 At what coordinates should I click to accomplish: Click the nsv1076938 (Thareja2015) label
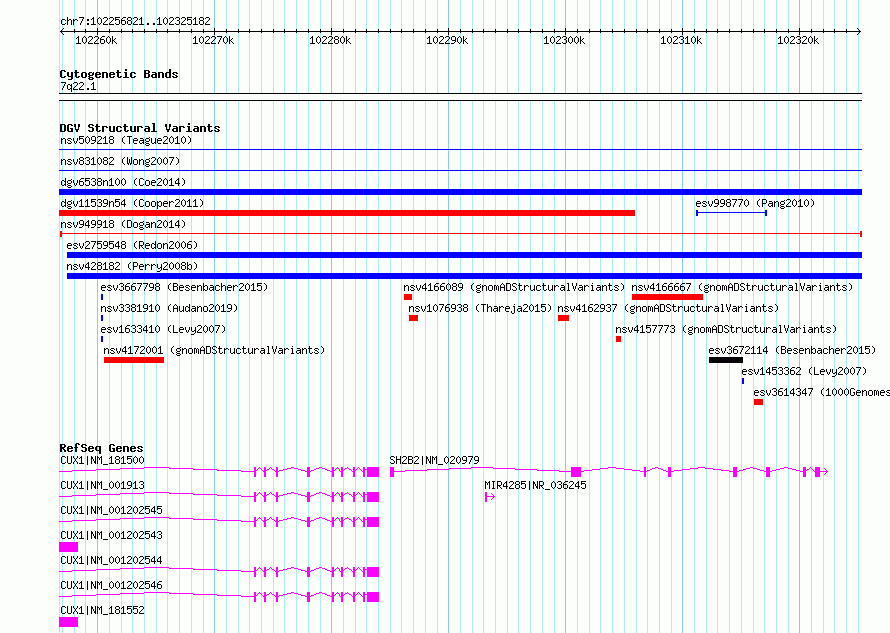[x=480, y=308]
